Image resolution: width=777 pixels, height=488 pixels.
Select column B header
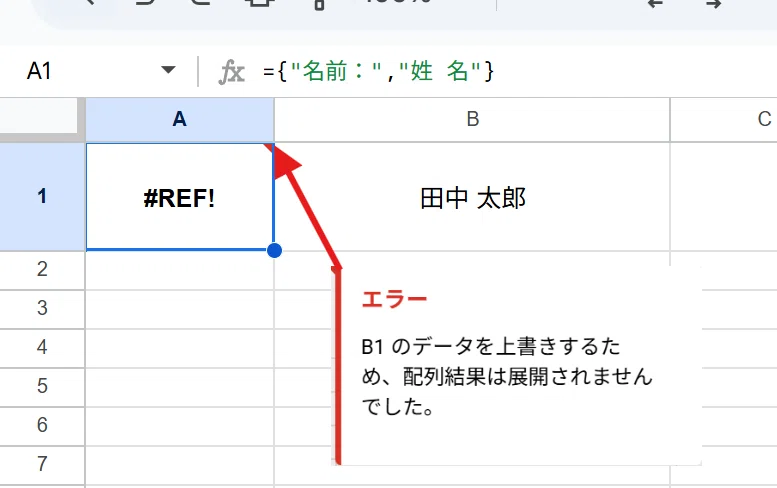(x=472, y=119)
